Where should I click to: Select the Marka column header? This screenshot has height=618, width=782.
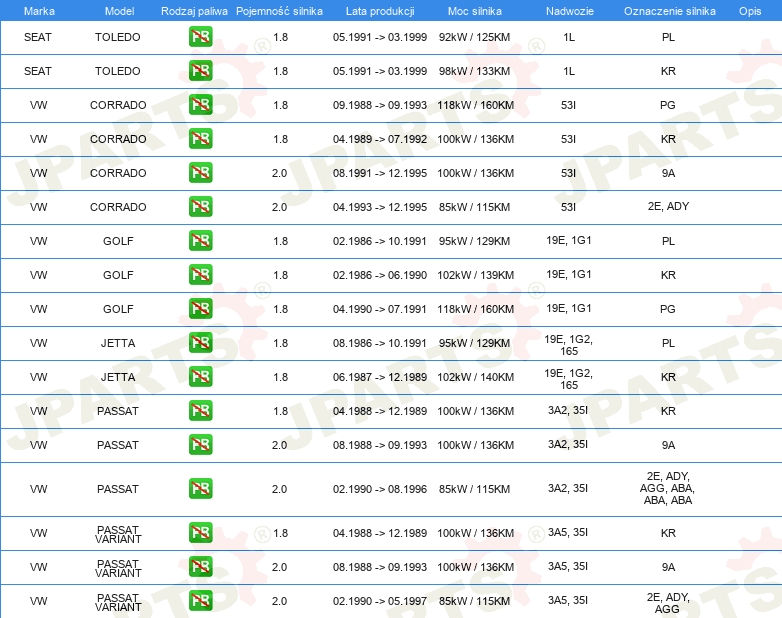39,11
